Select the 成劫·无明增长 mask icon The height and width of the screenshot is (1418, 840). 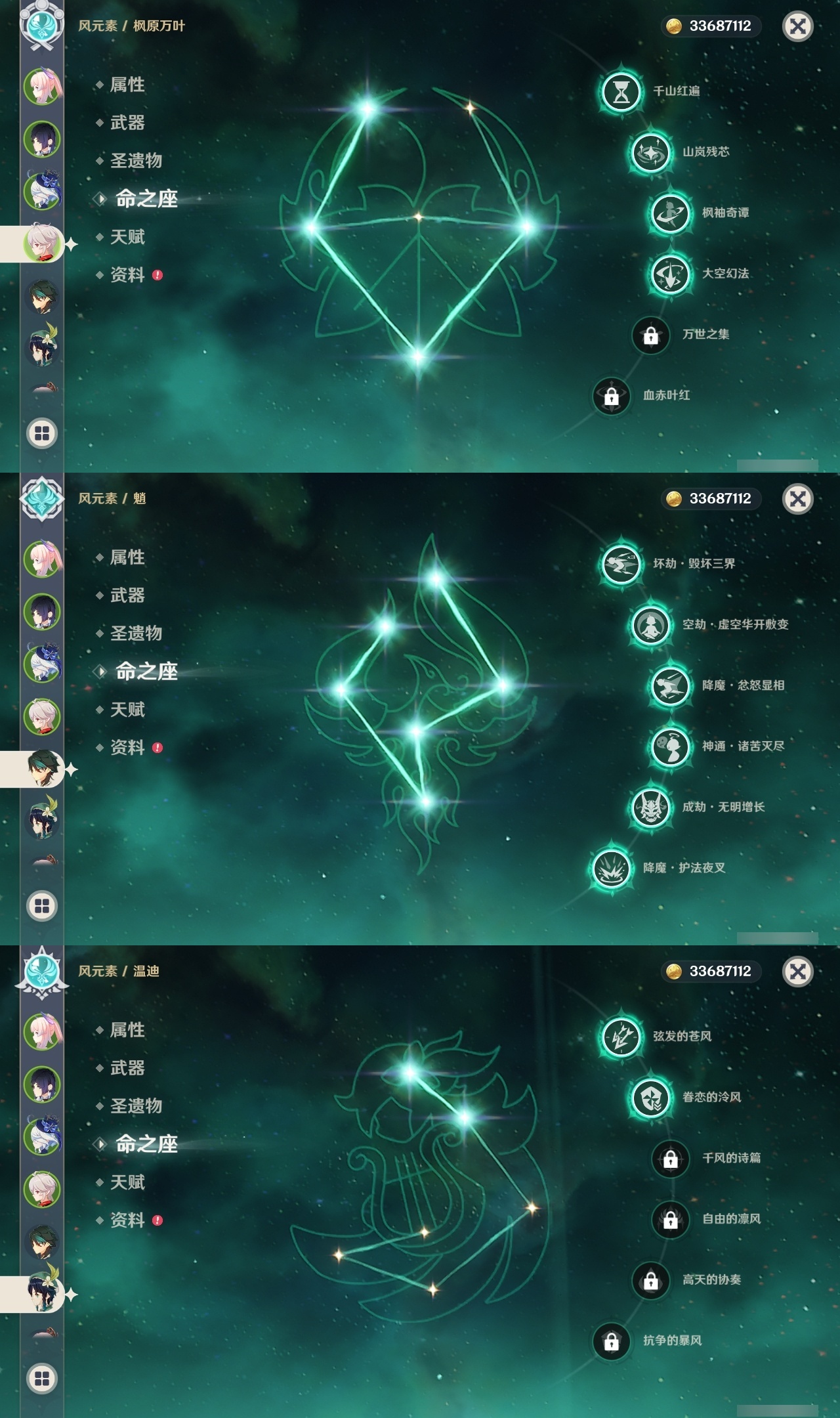coord(650,807)
